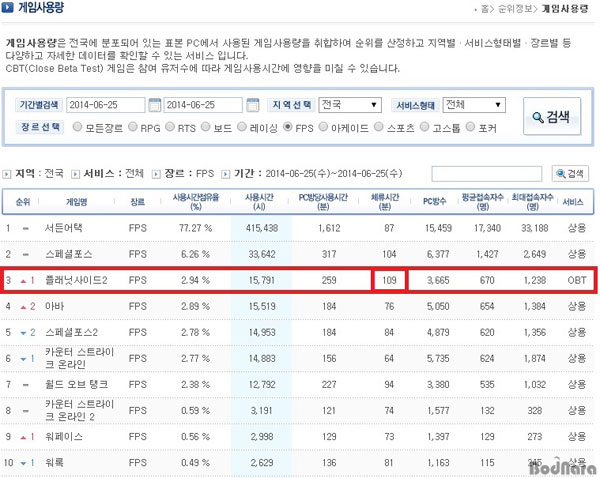Click the 109 stay time value

pyautogui.click(x=389, y=280)
